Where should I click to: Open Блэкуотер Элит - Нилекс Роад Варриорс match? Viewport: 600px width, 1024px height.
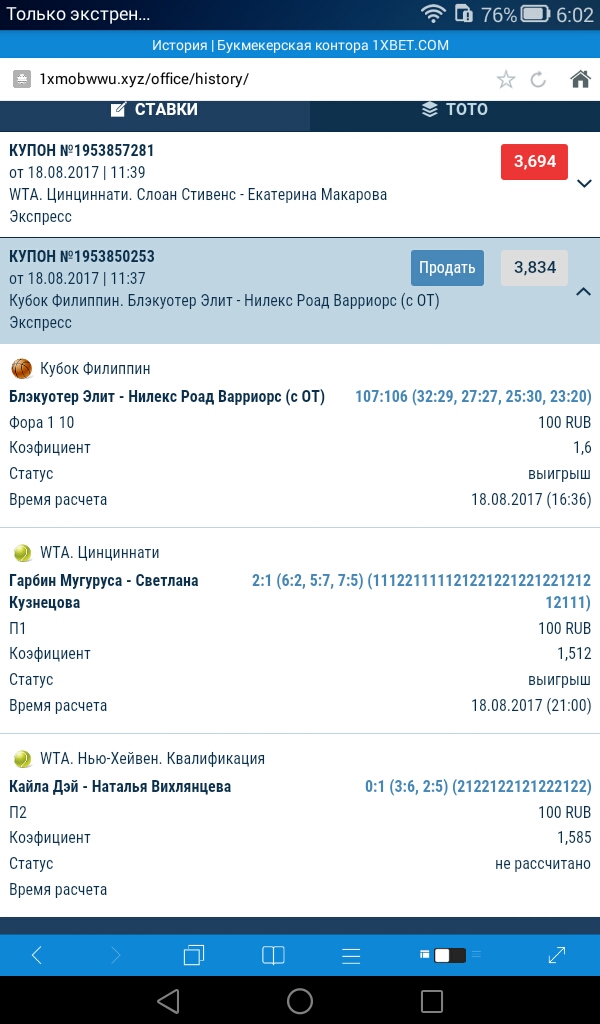pyautogui.click(x=167, y=396)
